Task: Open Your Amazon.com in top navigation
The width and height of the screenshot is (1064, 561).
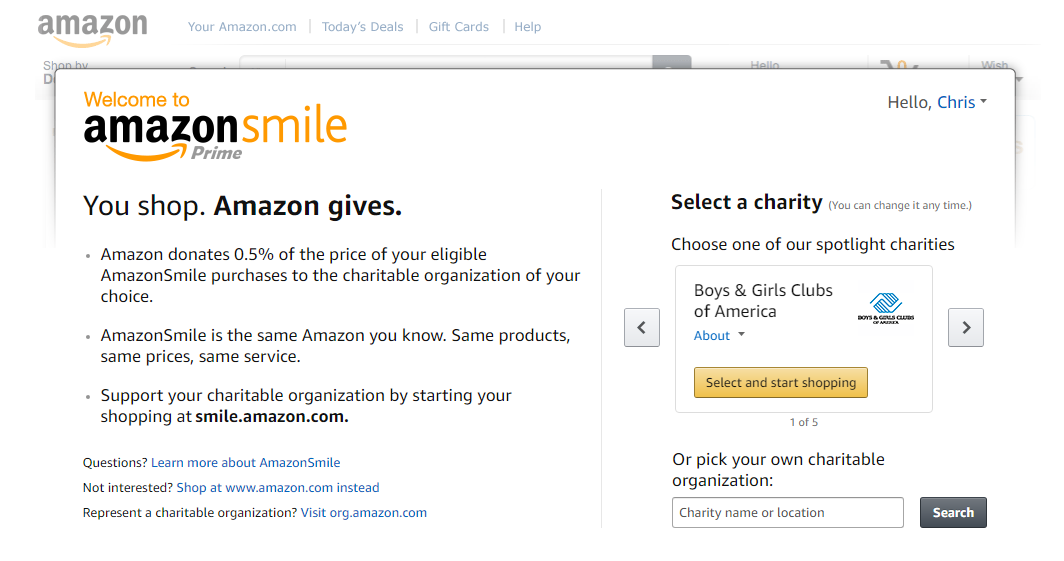Action: tap(242, 26)
